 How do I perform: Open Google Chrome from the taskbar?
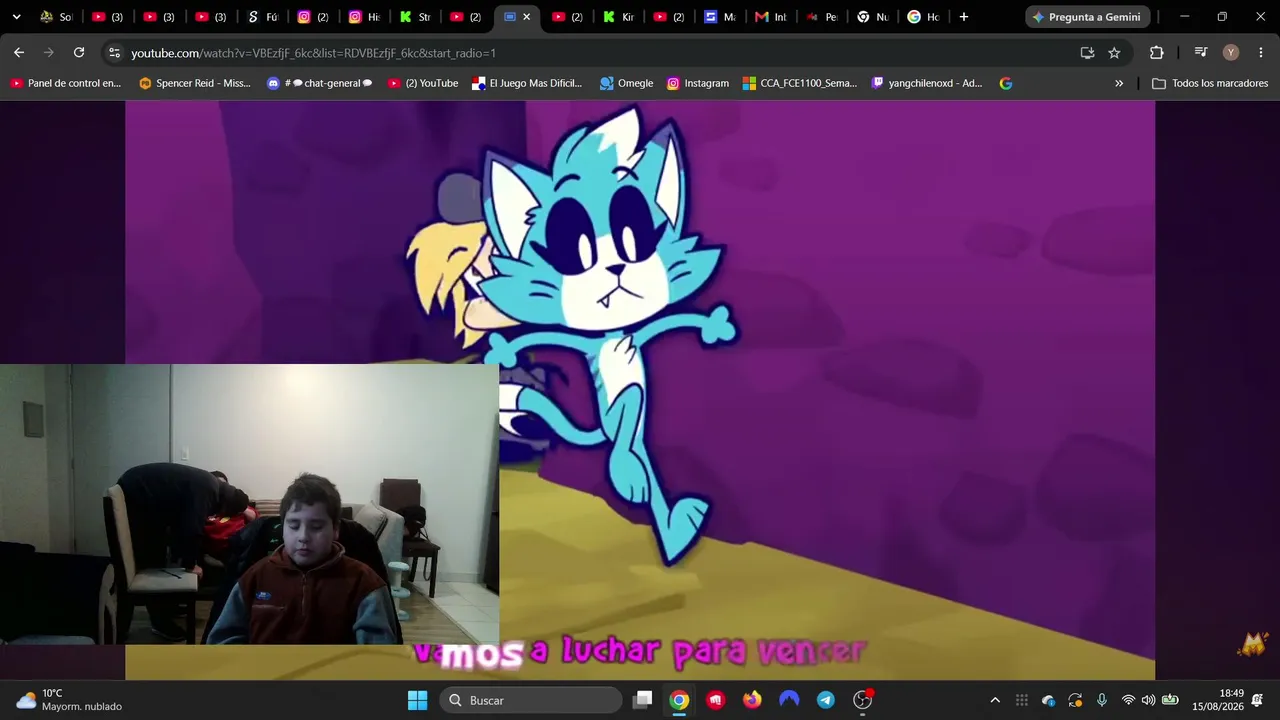(x=679, y=700)
